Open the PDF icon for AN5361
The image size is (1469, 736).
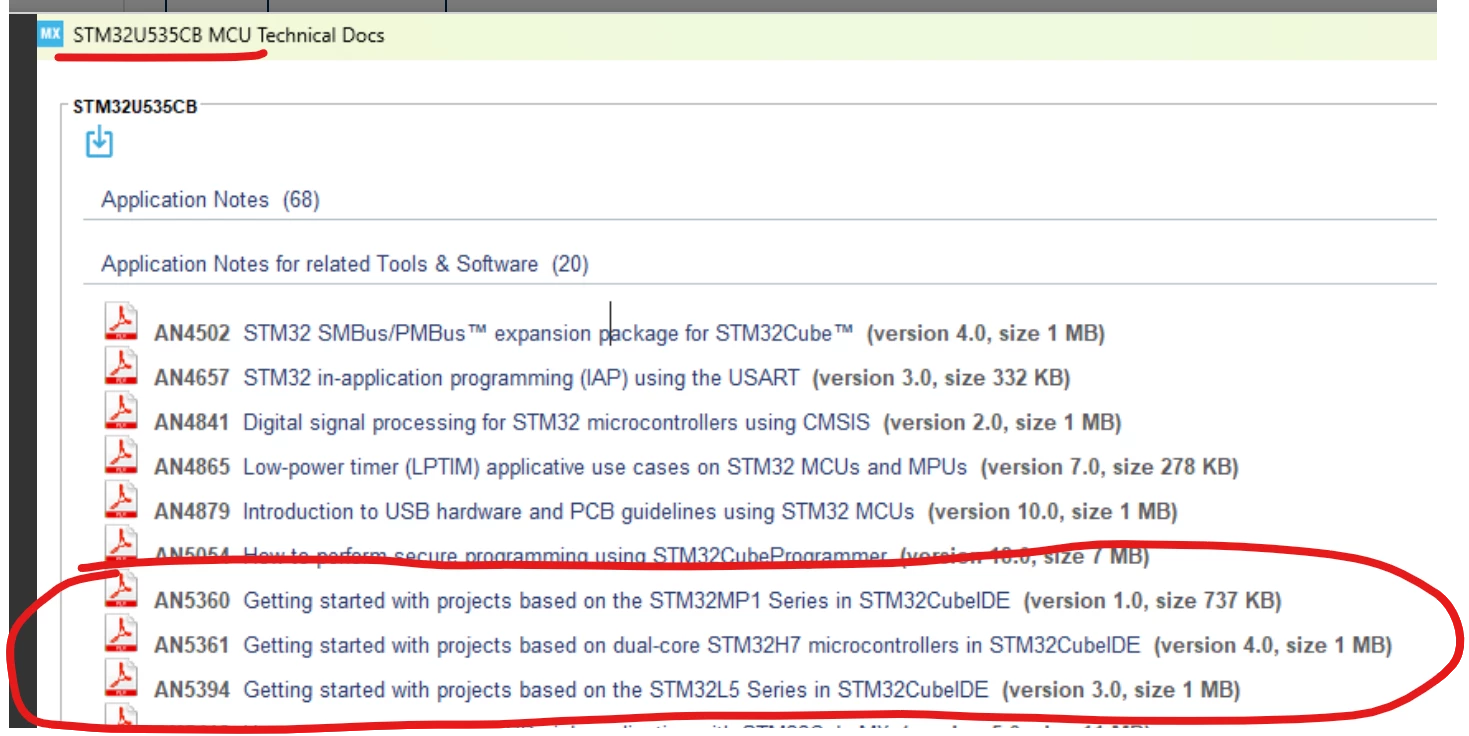122,634
